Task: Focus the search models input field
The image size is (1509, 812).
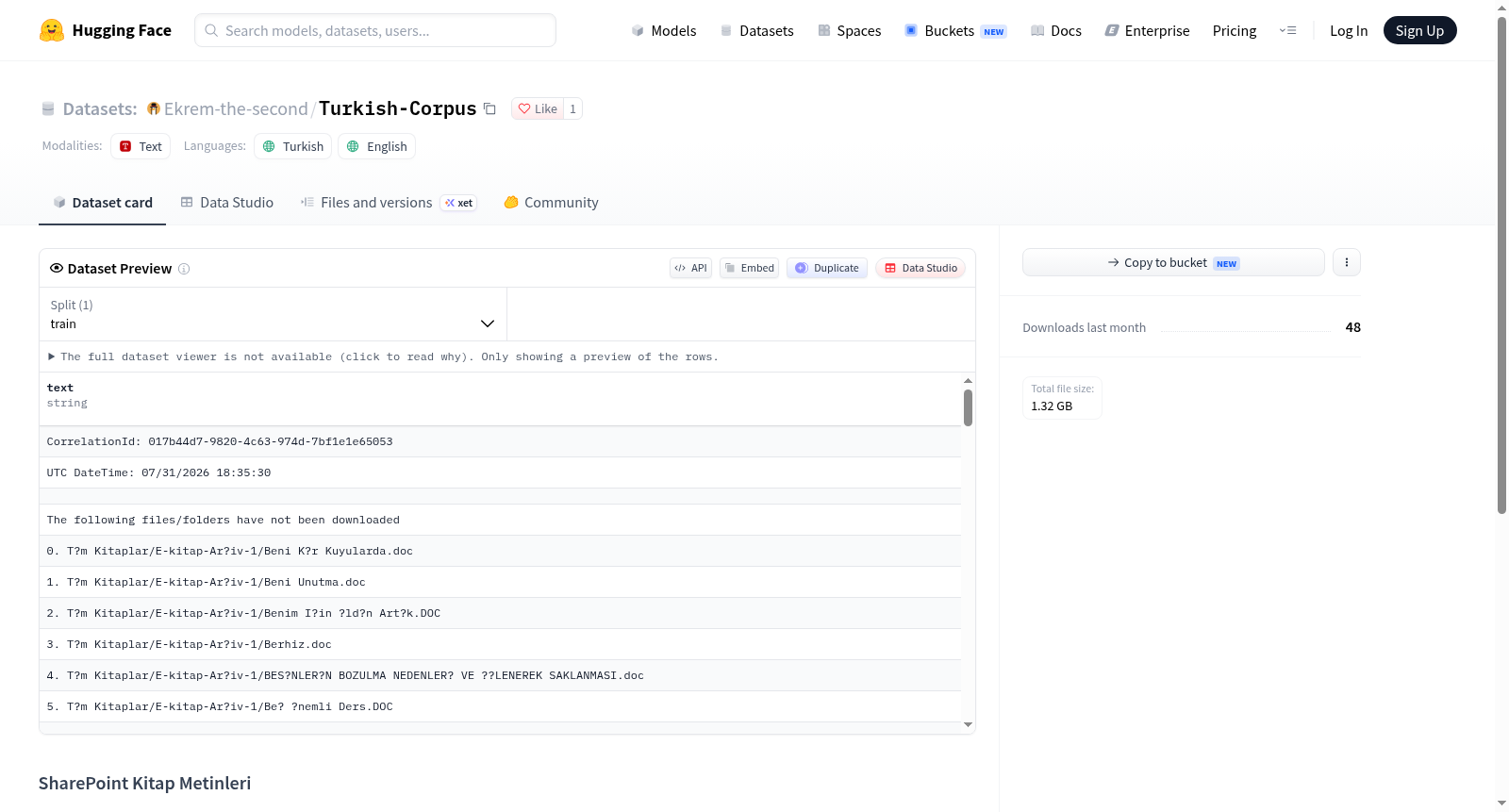Action: click(x=375, y=30)
